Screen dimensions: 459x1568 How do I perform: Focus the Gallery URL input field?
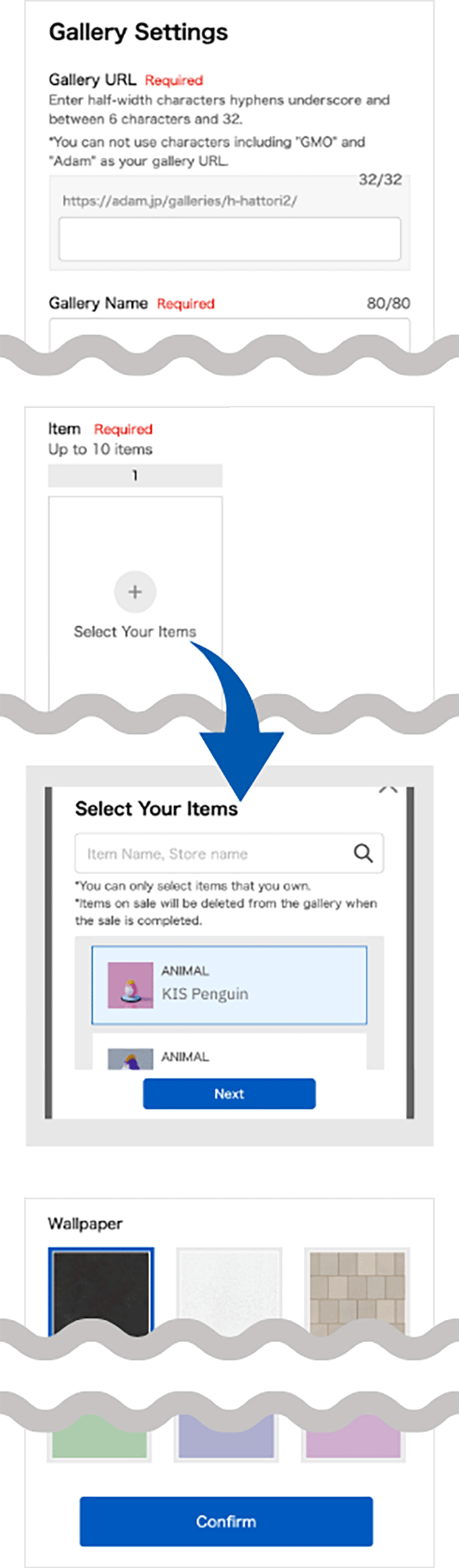230,239
